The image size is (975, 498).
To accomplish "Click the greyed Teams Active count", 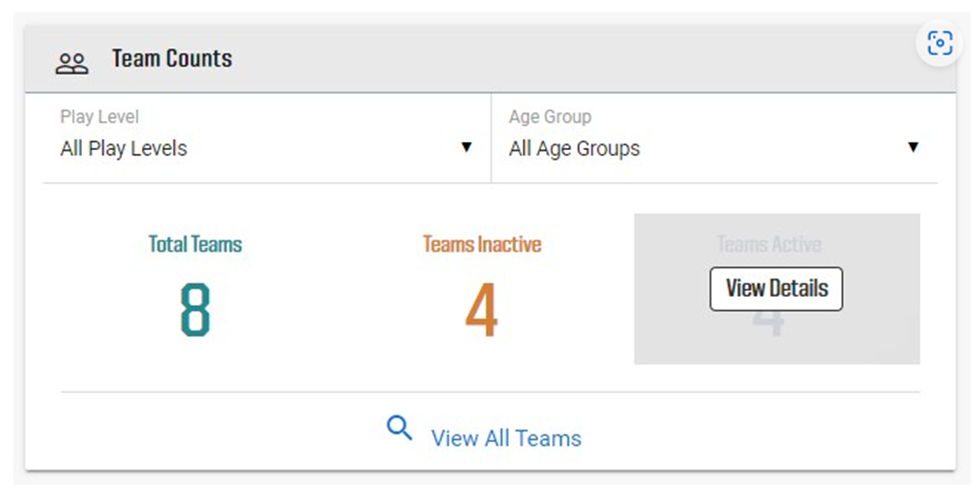I will [768, 325].
